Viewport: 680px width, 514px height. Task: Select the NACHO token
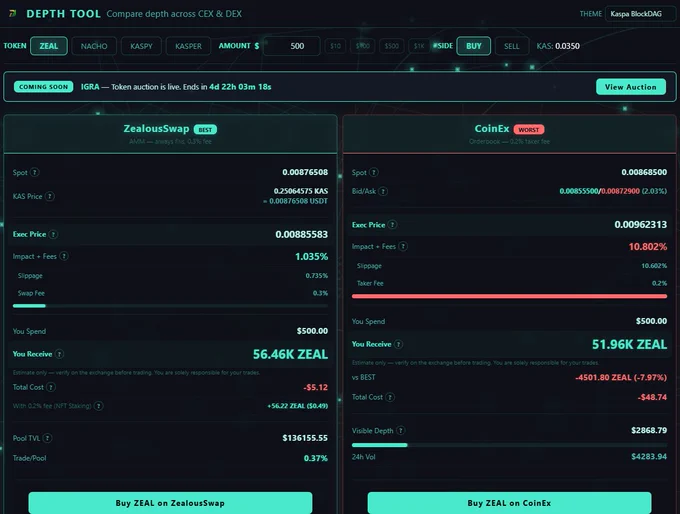pyautogui.click(x=94, y=46)
